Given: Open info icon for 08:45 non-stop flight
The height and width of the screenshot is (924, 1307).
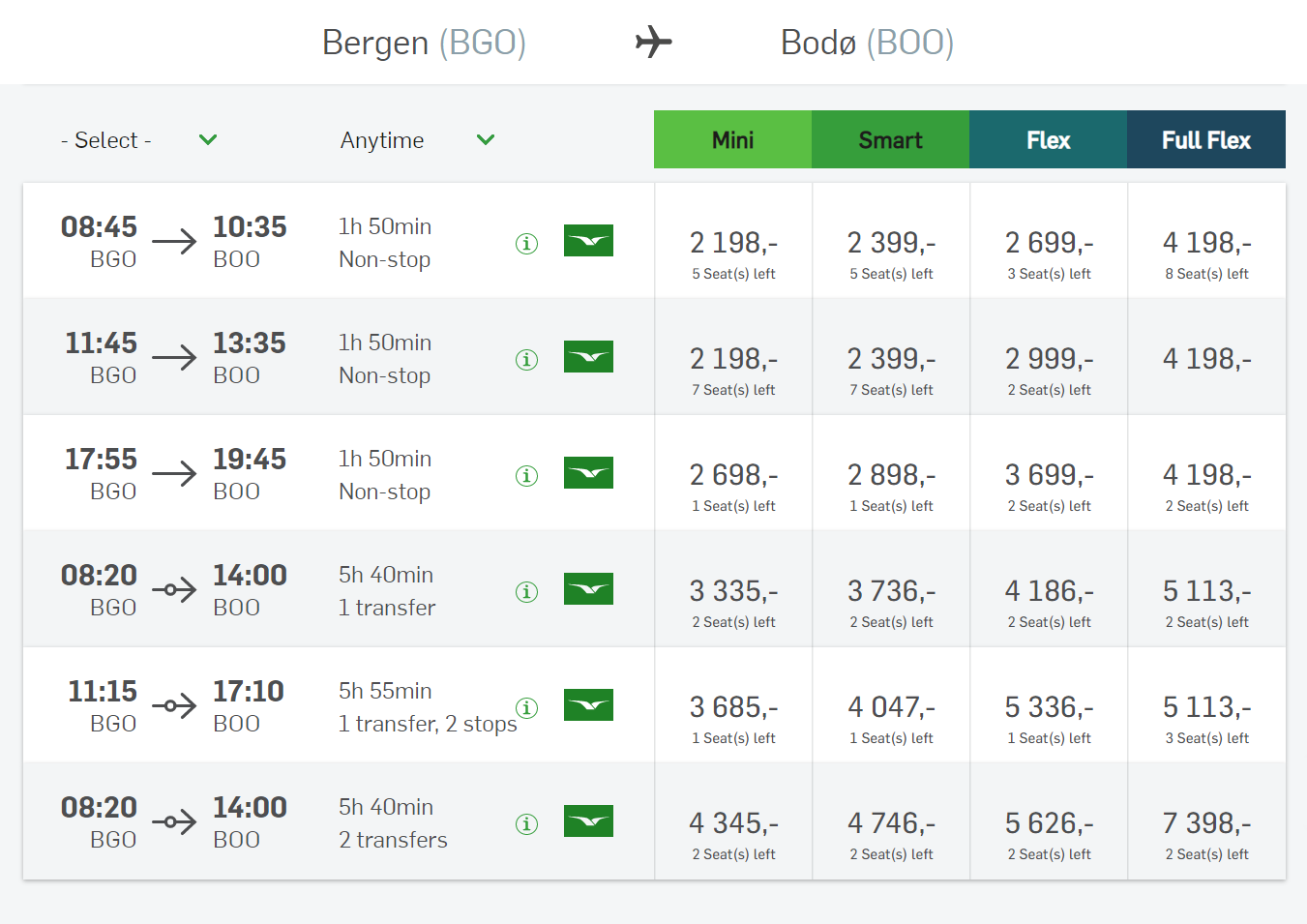Looking at the screenshot, I should (x=526, y=243).
